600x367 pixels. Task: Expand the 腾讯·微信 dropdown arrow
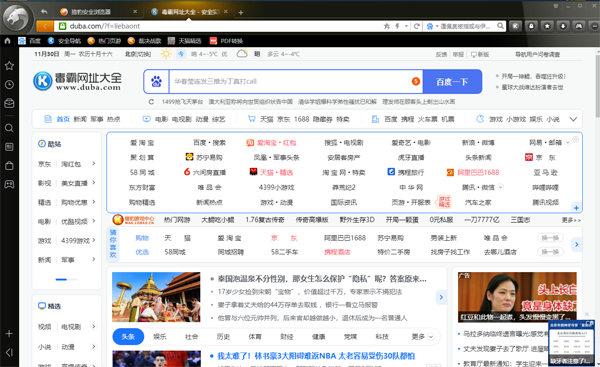point(500,187)
